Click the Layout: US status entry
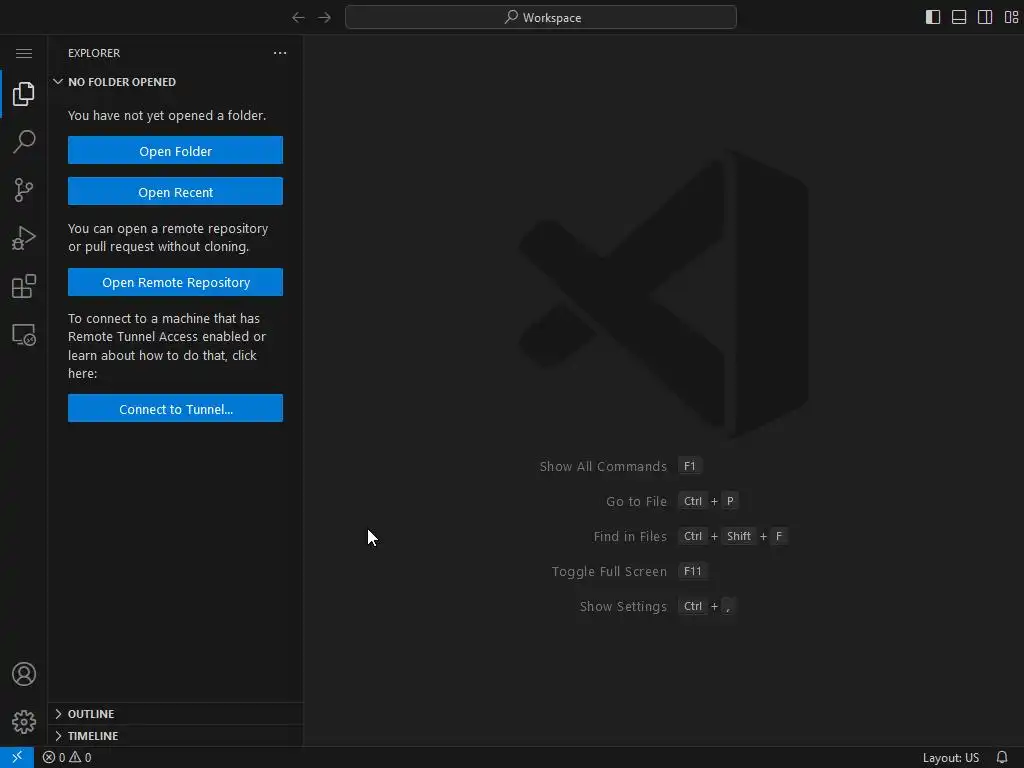This screenshot has height=768, width=1024. click(951, 758)
